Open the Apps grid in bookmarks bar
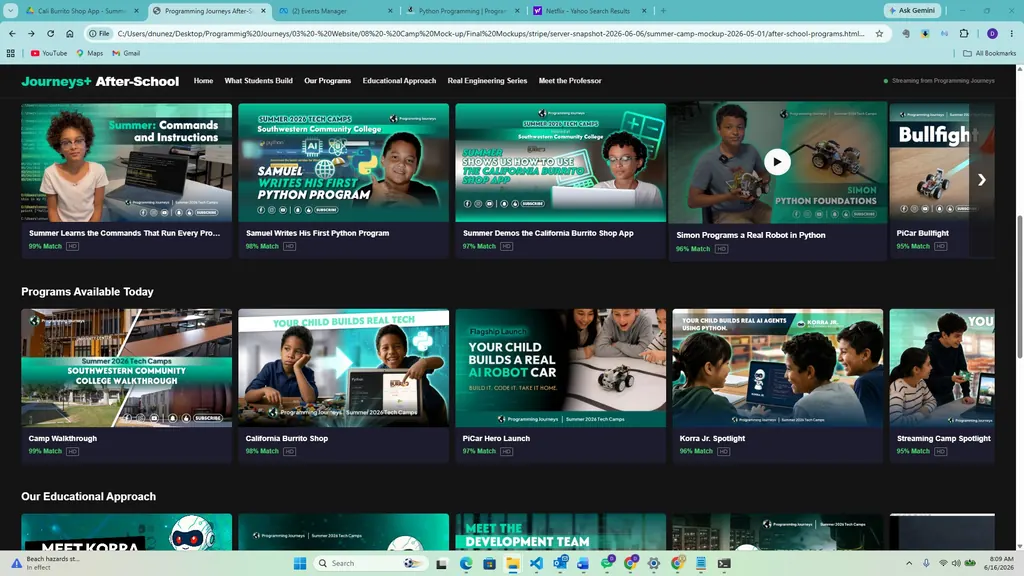 (x=10, y=54)
